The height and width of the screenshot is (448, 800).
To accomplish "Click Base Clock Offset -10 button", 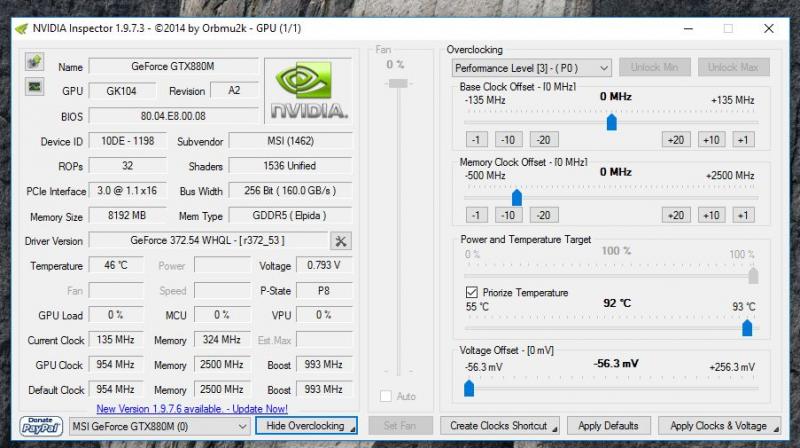I will point(508,140).
